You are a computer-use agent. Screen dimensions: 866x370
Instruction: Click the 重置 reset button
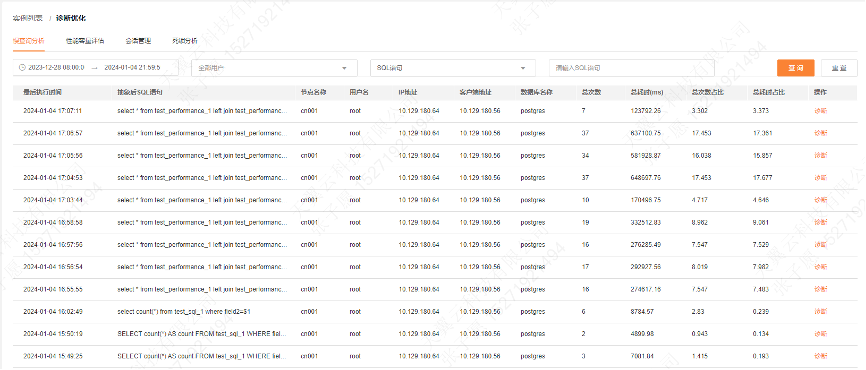pyautogui.click(x=839, y=68)
